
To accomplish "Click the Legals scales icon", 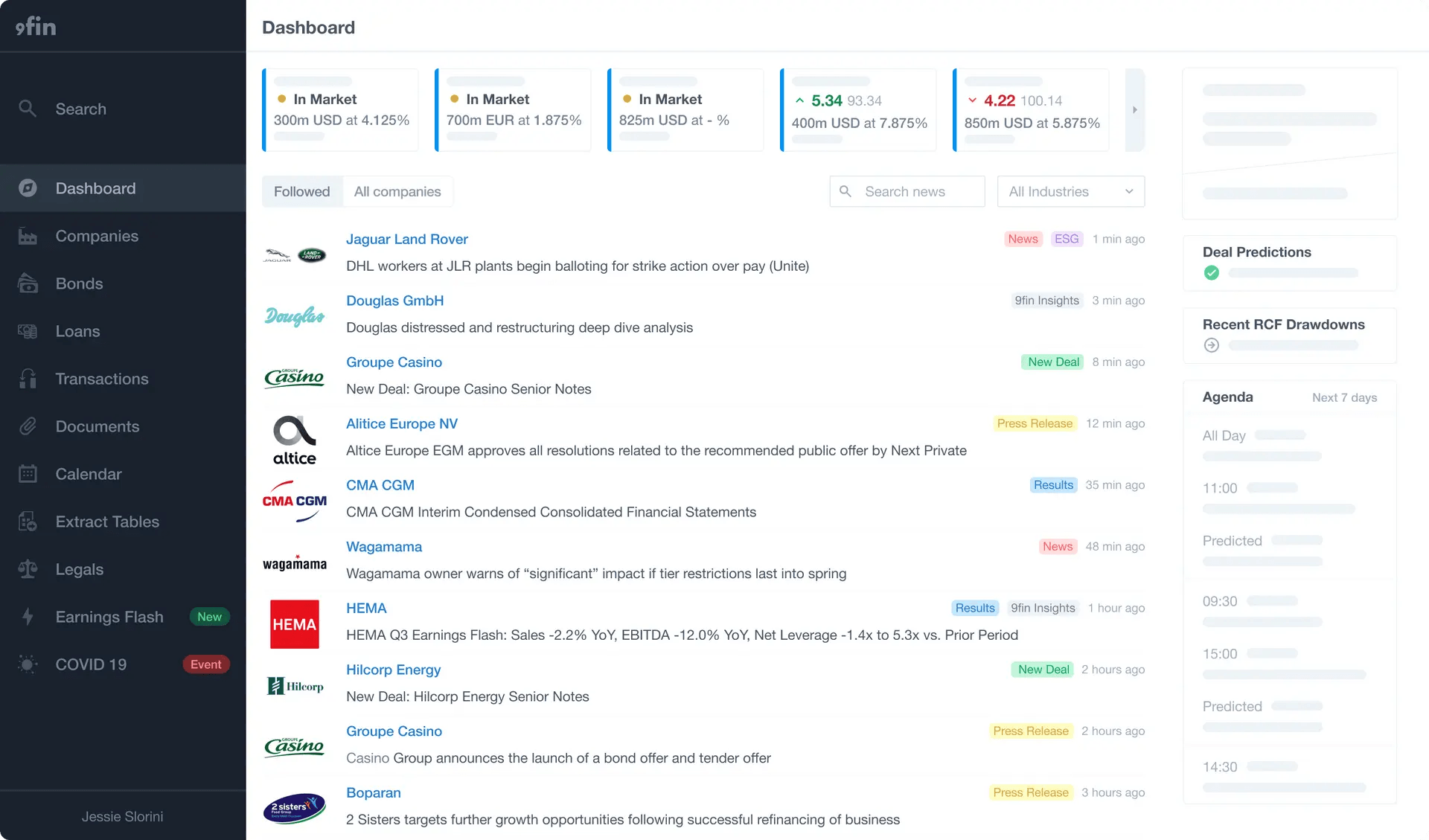I will (x=28, y=569).
